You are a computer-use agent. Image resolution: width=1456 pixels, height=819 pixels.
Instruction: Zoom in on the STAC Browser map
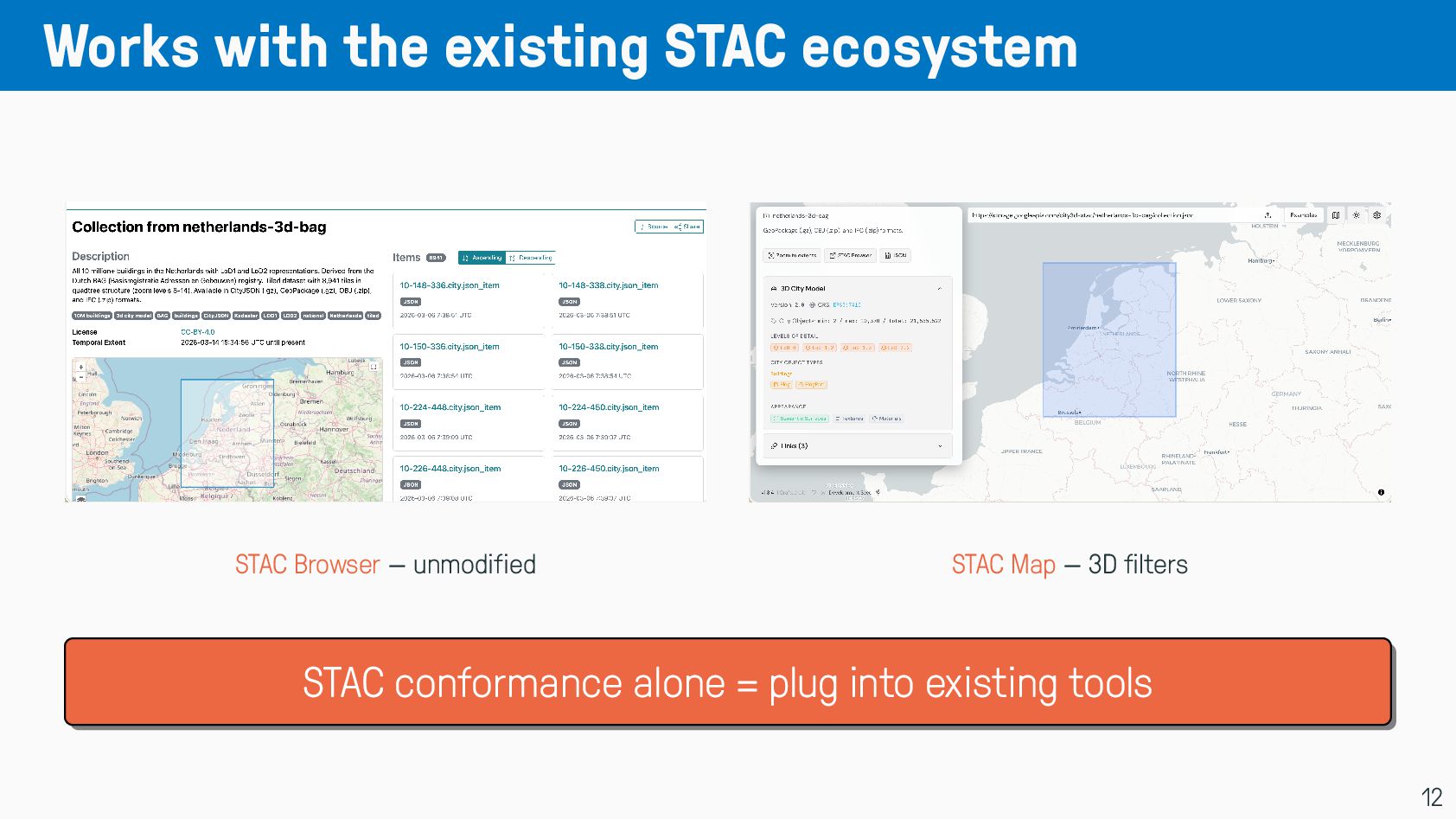81,367
